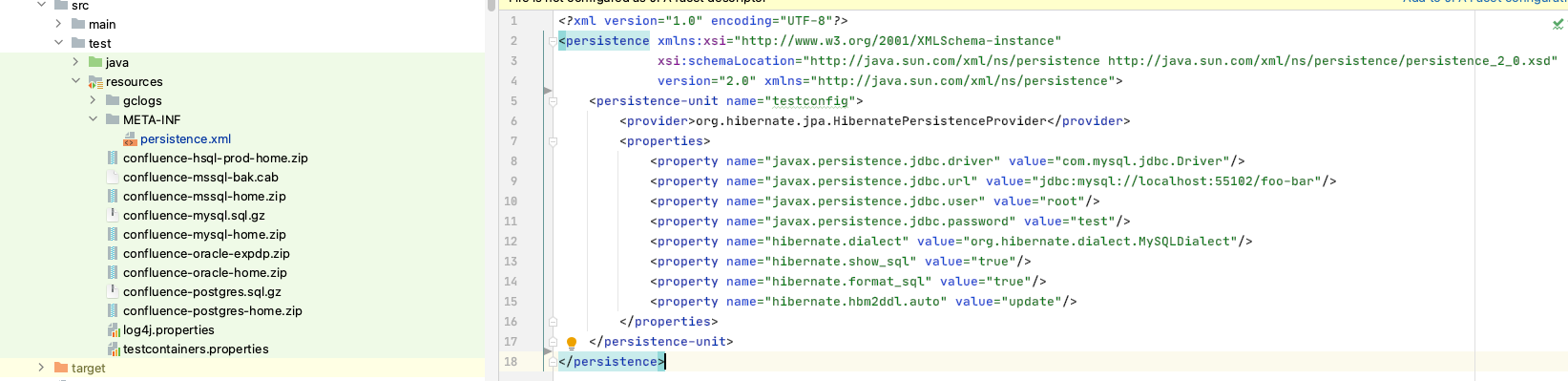Click the confluence-oracle-expdp.zip archive icon

(113, 253)
